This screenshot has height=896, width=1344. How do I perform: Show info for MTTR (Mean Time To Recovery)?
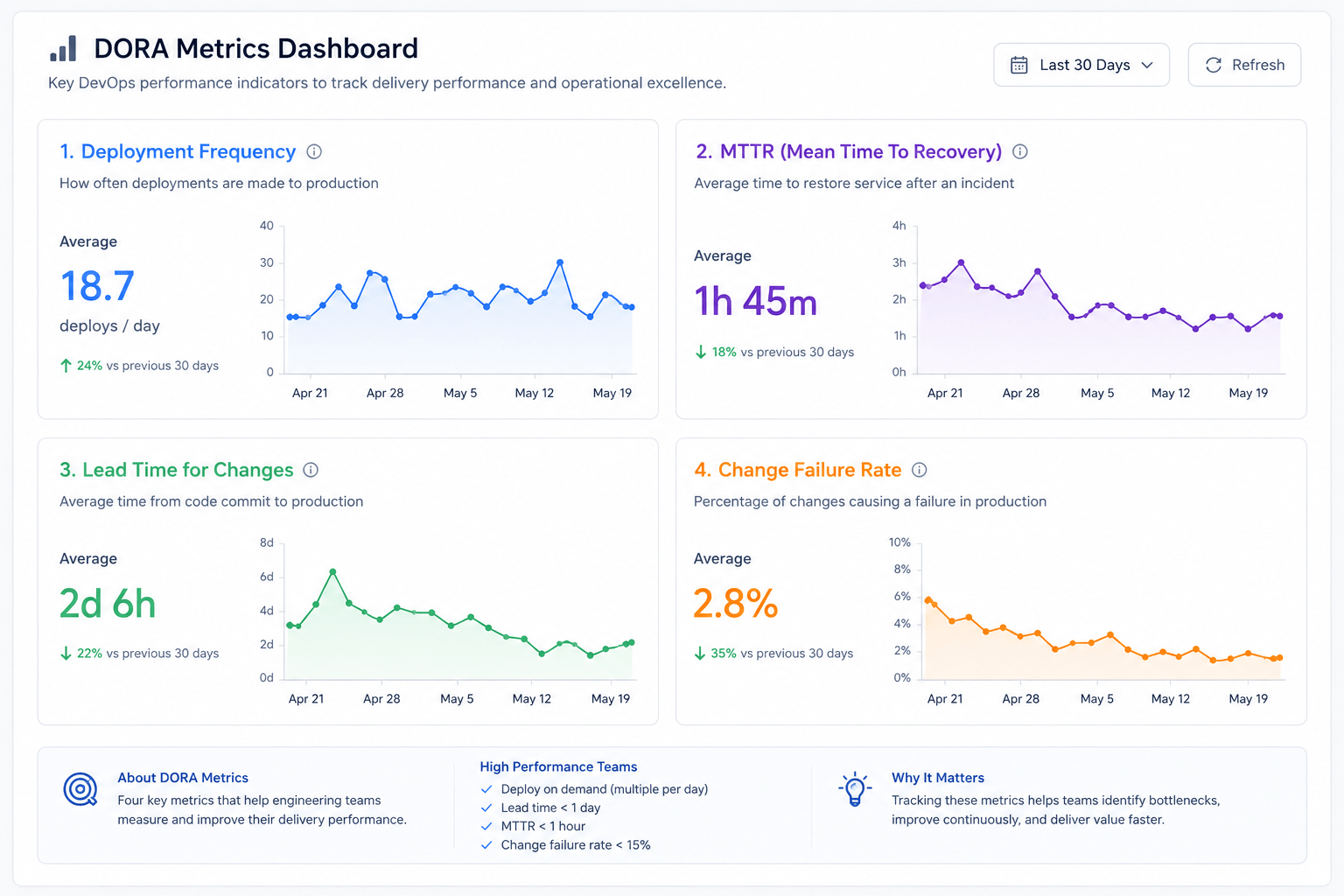[1019, 151]
